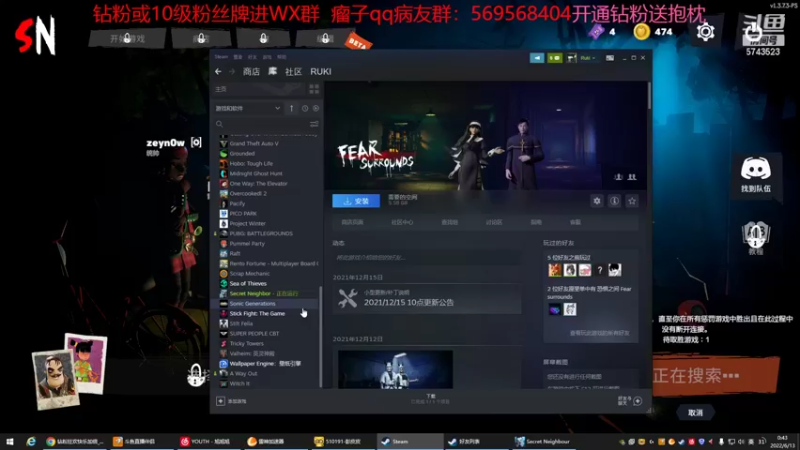
Task: Add Fear Surrounds to favorites star
Action: pos(632,201)
